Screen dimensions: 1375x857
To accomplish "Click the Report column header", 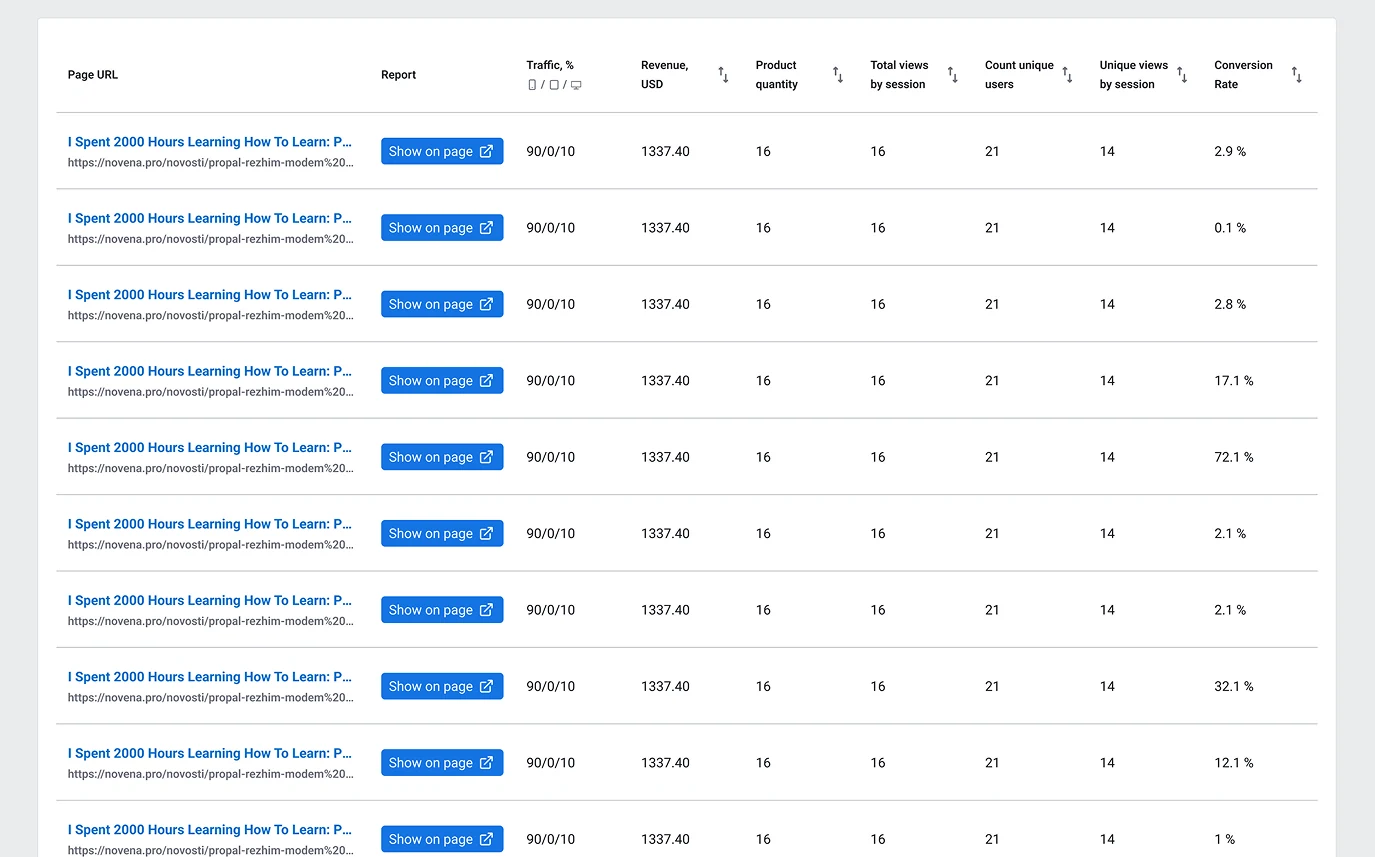I will (x=398, y=75).
